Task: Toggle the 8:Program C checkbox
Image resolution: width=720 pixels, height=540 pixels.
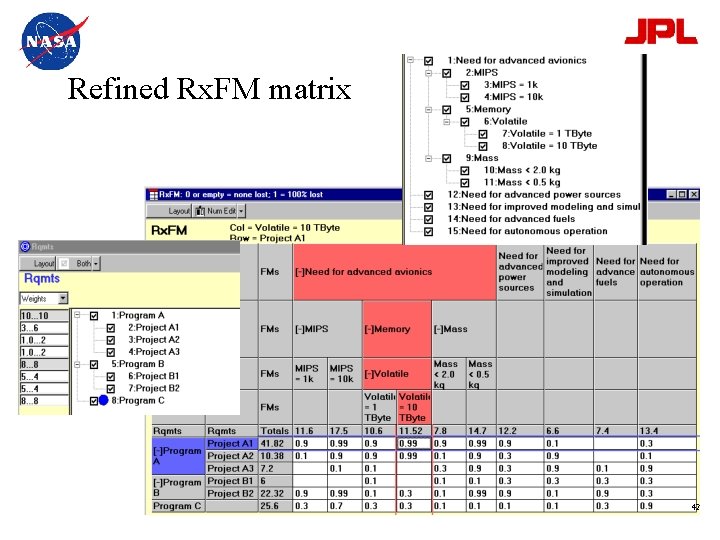Action: 94,401
